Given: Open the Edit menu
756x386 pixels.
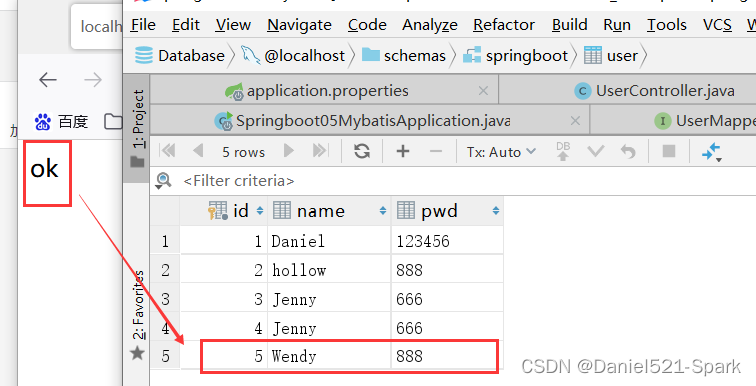Looking at the screenshot, I should tap(186, 25).
